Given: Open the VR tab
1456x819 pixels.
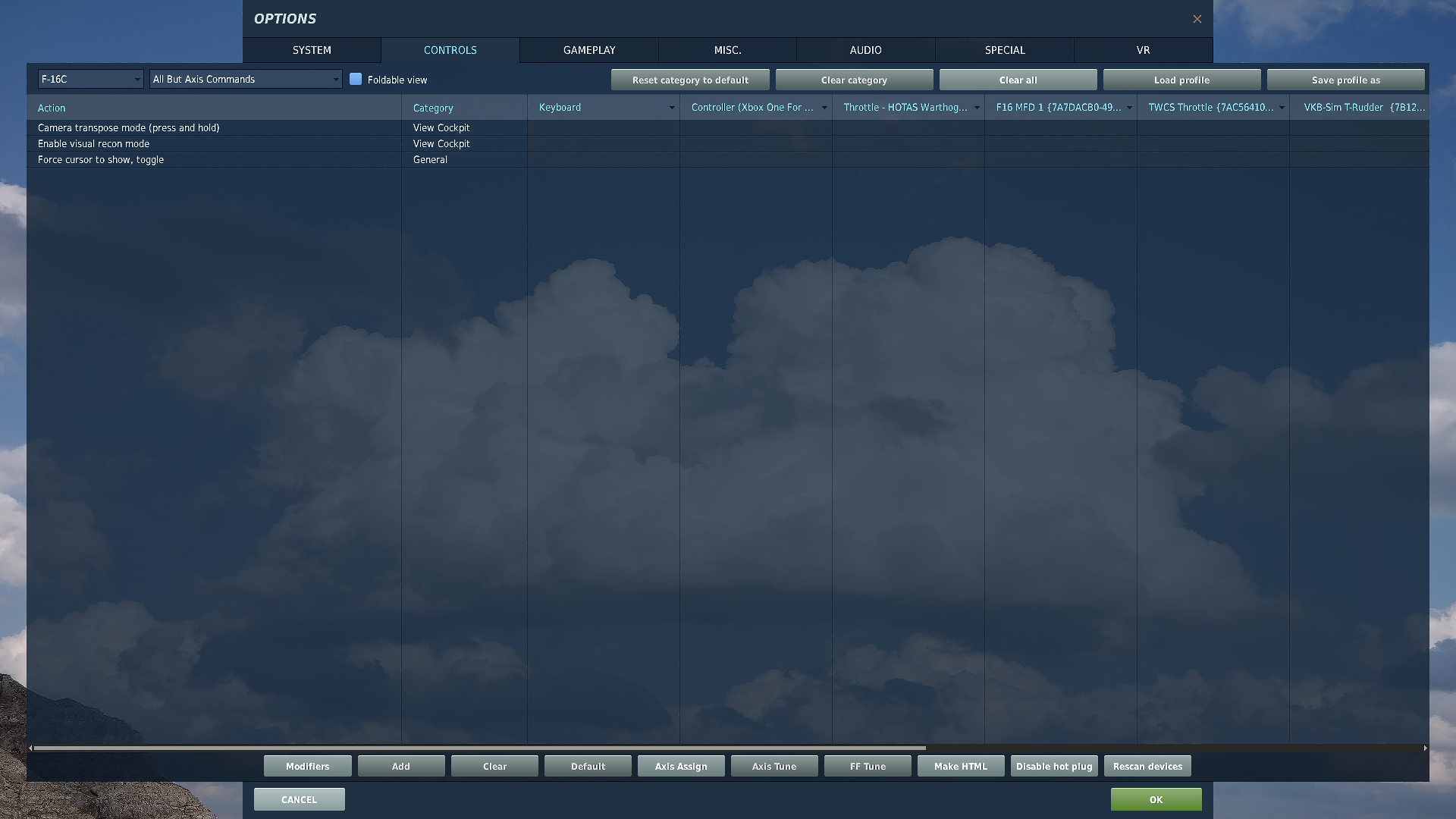Looking at the screenshot, I should click(1143, 50).
